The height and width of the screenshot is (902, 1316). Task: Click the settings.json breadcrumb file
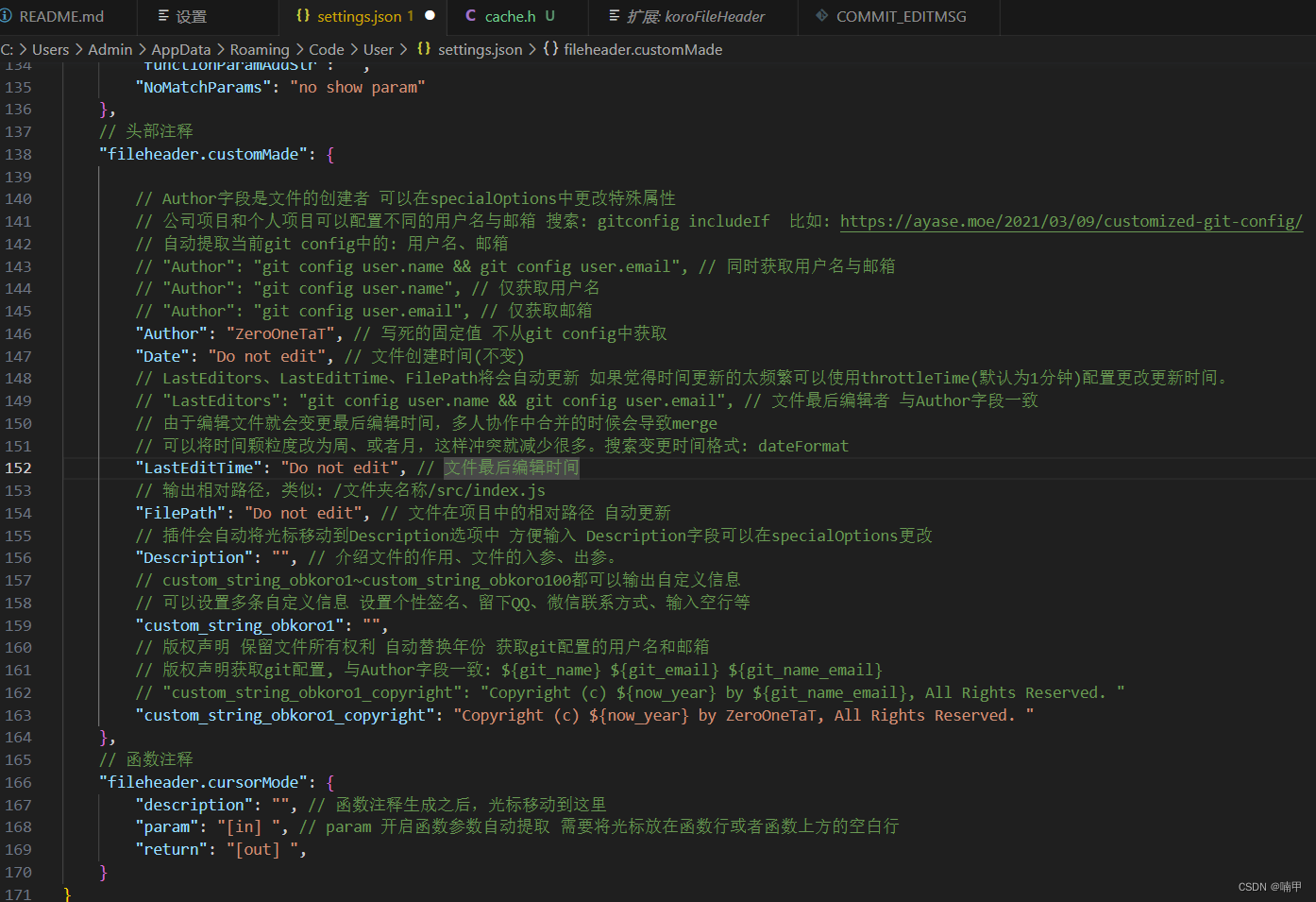pyautogui.click(x=480, y=50)
